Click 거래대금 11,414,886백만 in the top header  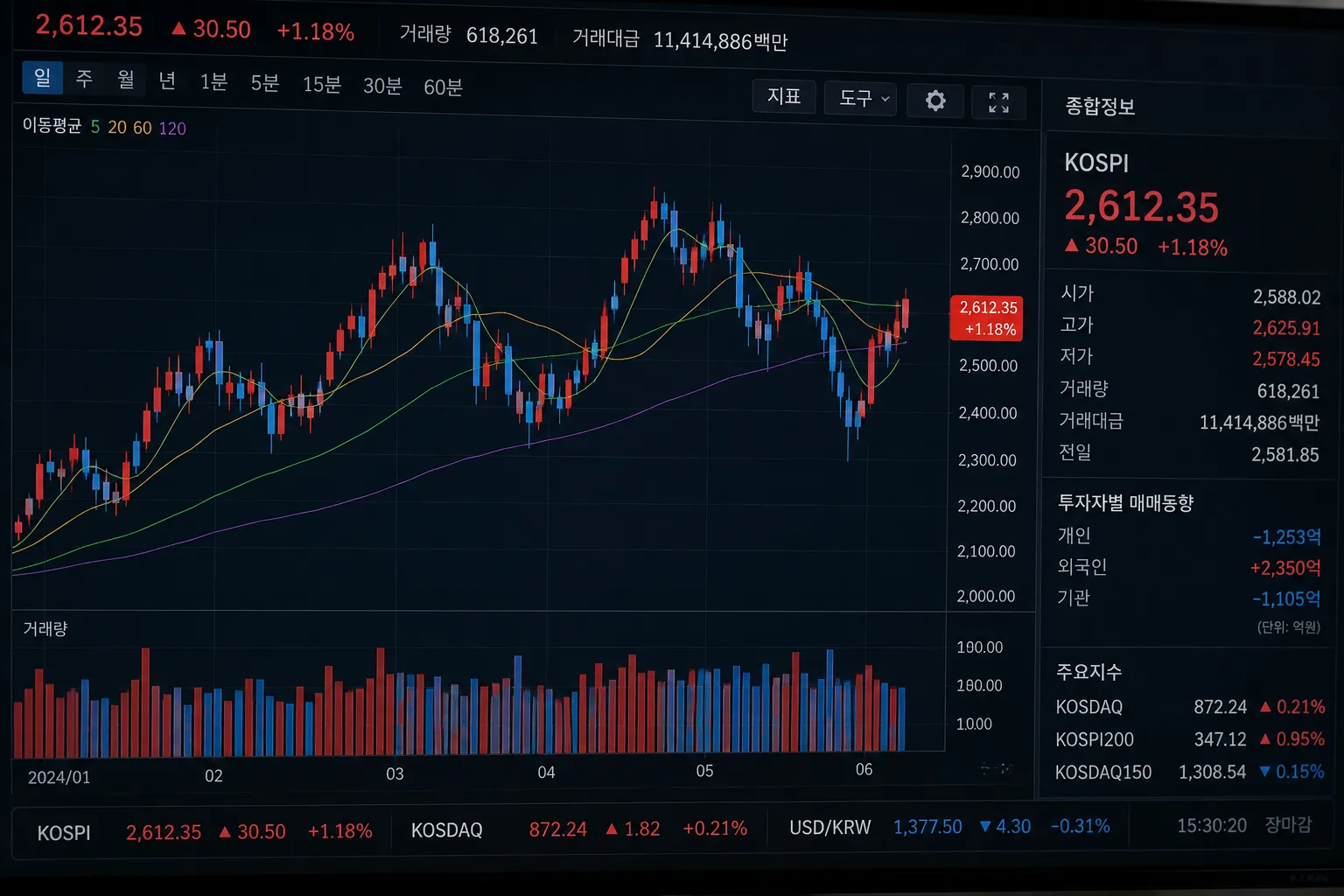tap(680, 39)
